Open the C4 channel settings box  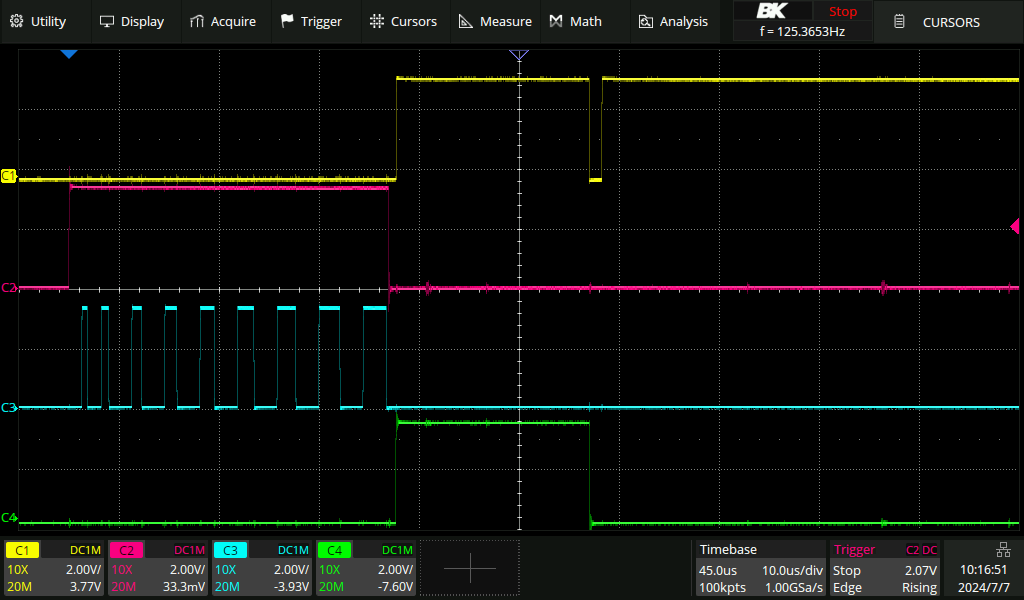pos(365,568)
